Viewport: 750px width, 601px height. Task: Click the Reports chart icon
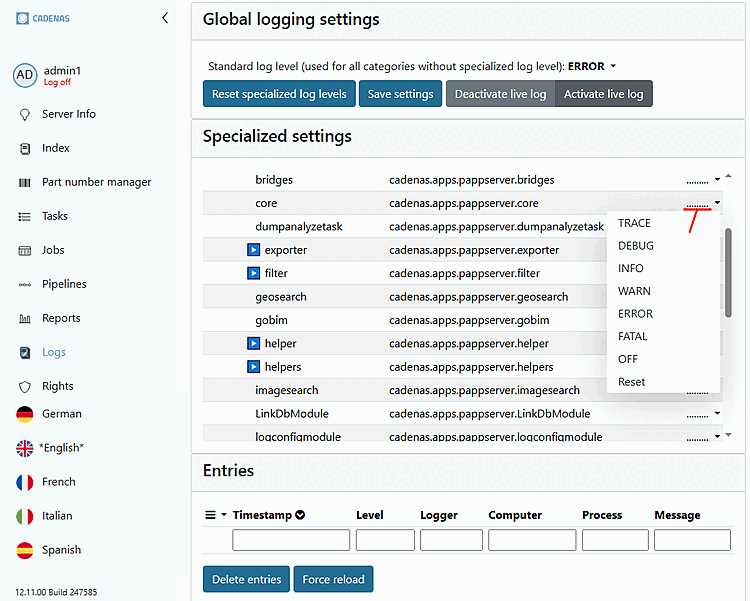[25, 319]
